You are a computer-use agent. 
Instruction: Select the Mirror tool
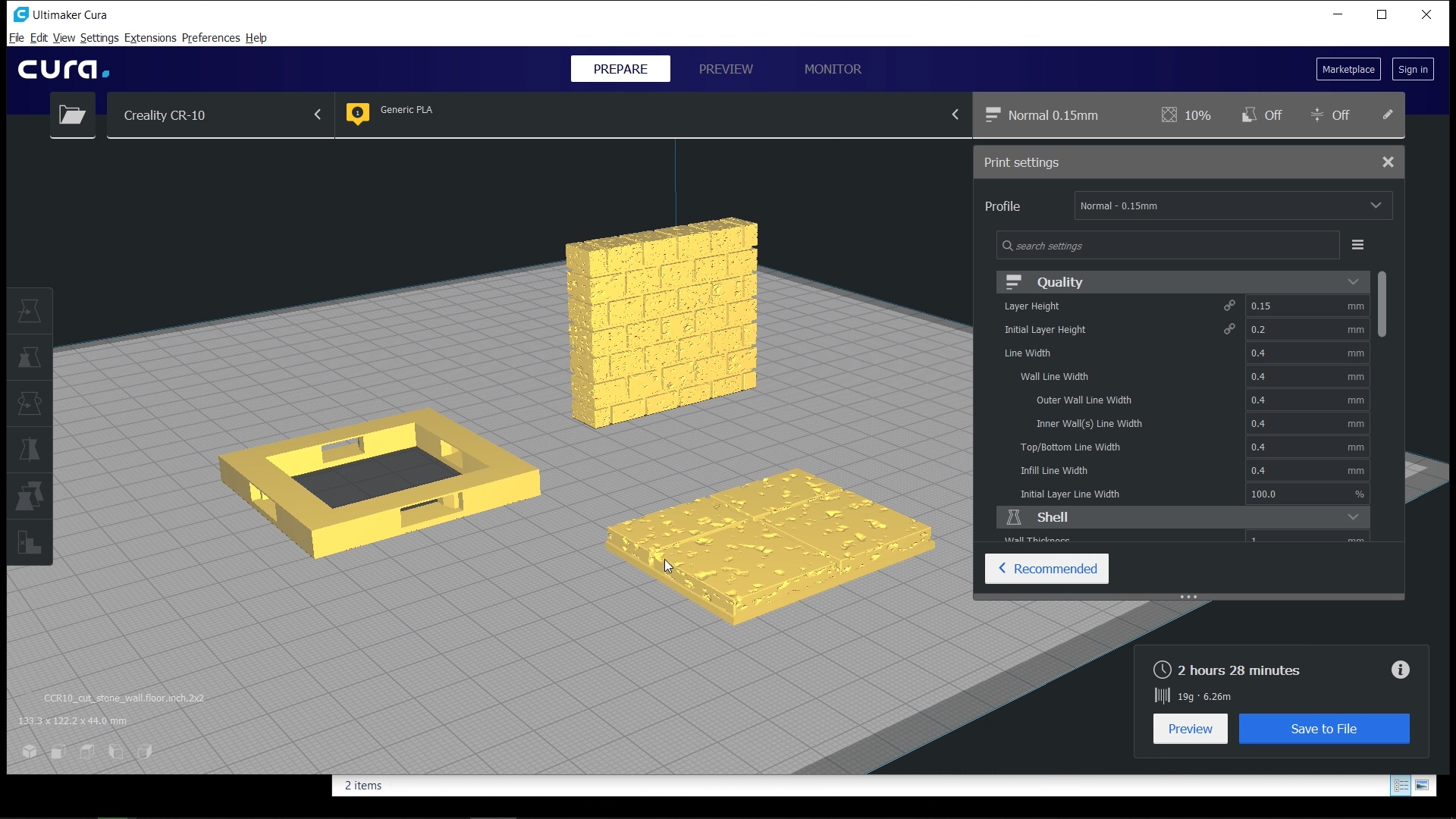click(x=29, y=450)
